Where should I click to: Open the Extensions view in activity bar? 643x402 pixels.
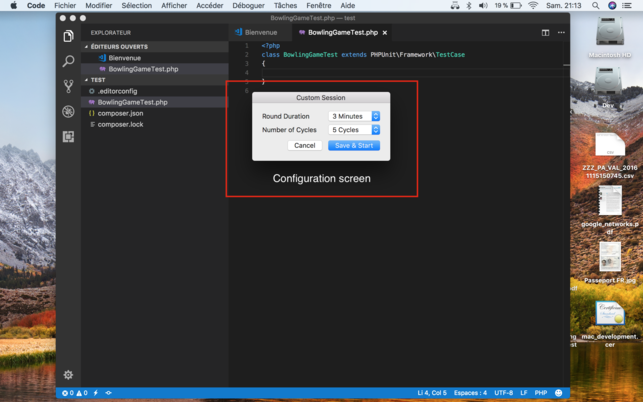tap(68, 137)
